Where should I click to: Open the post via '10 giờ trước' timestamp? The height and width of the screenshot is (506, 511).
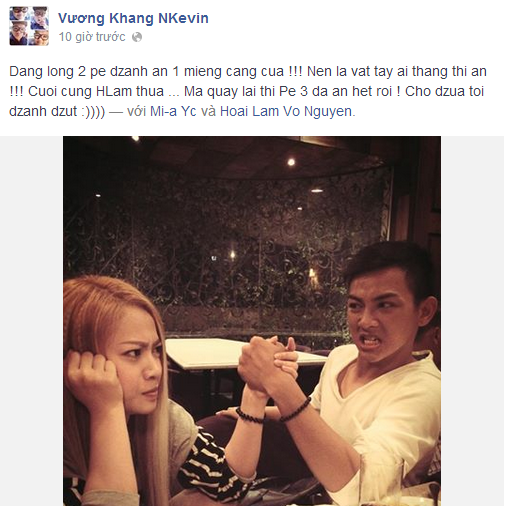pyautogui.click(x=92, y=37)
